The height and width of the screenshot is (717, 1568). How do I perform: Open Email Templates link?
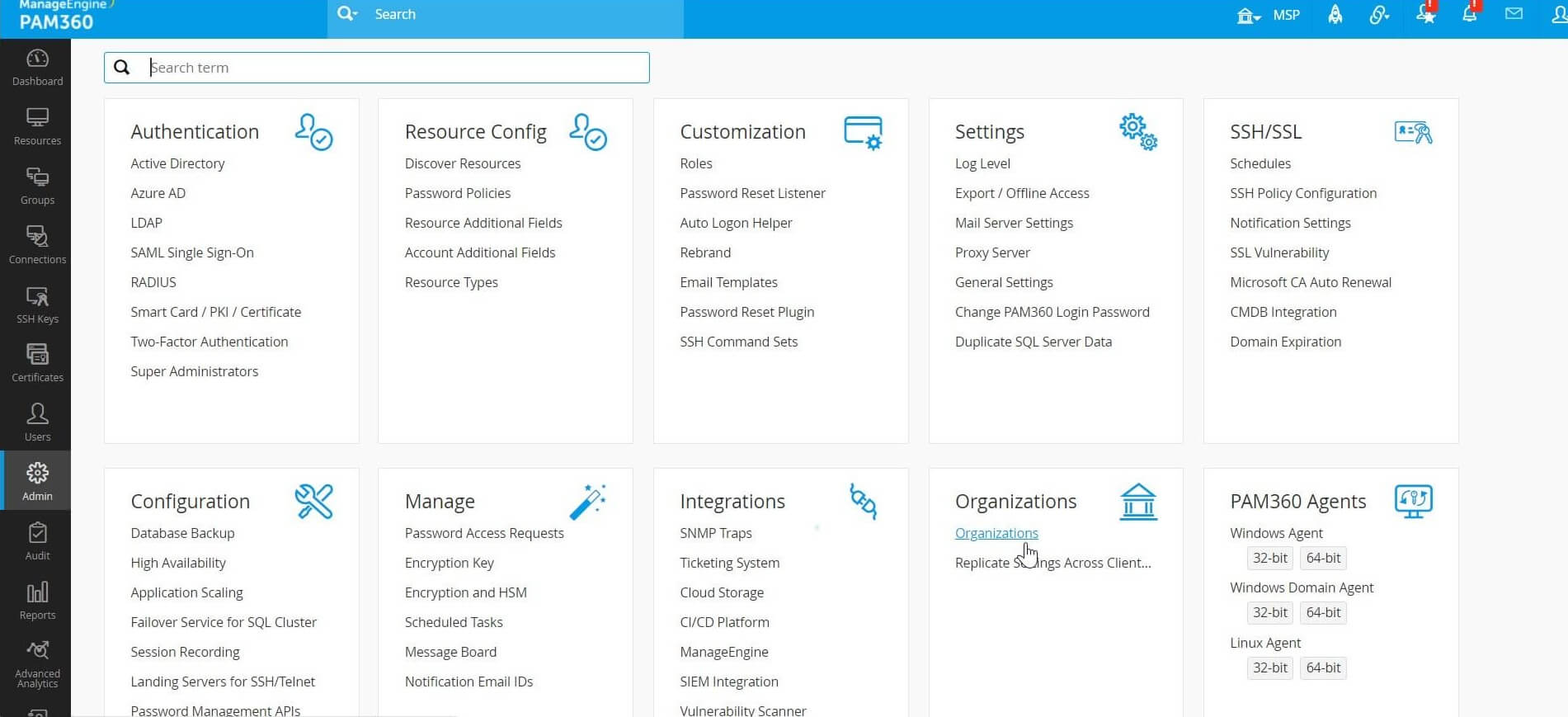pyautogui.click(x=728, y=282)
